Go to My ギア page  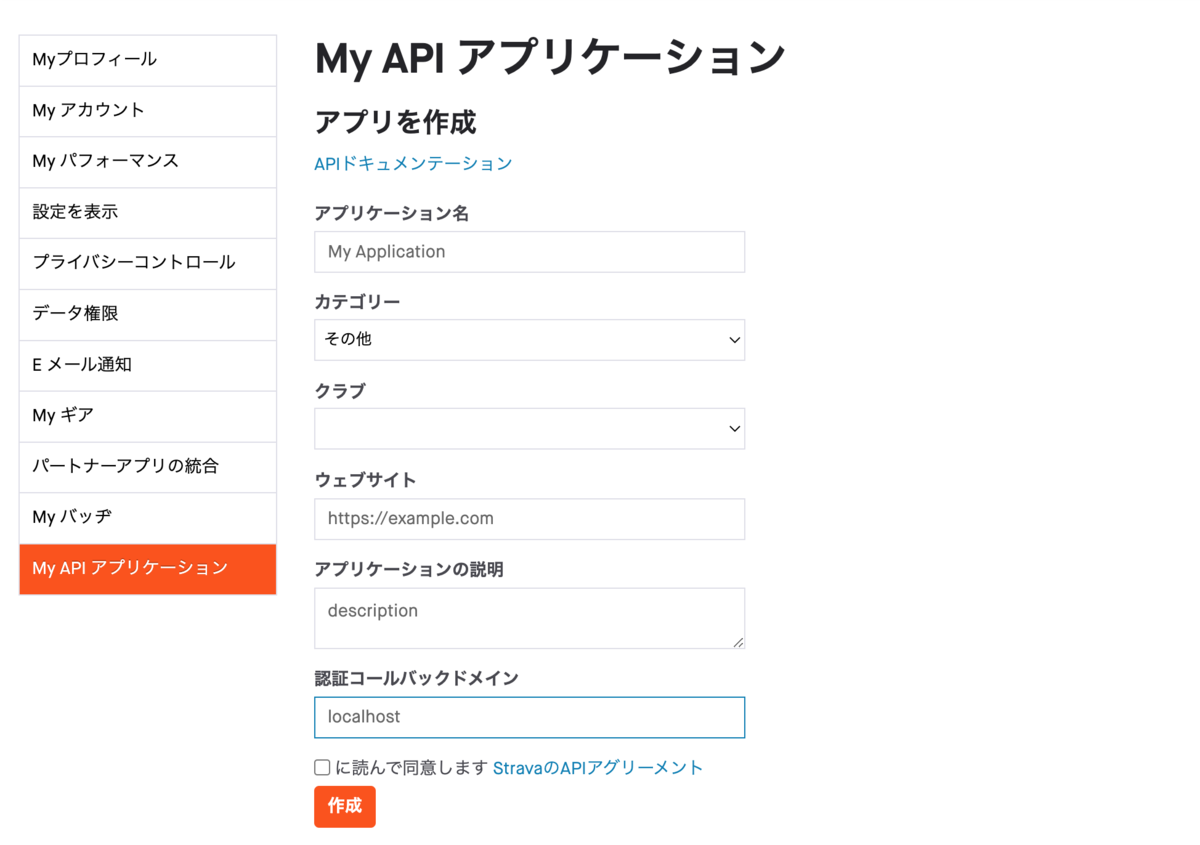tap(147, 416)
